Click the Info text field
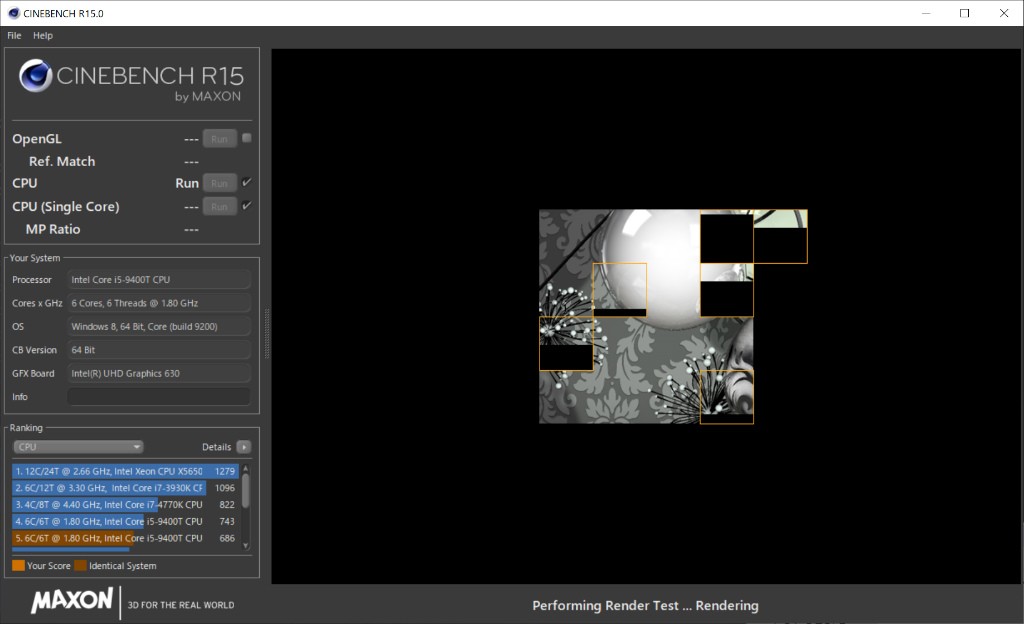 point(158,397)
